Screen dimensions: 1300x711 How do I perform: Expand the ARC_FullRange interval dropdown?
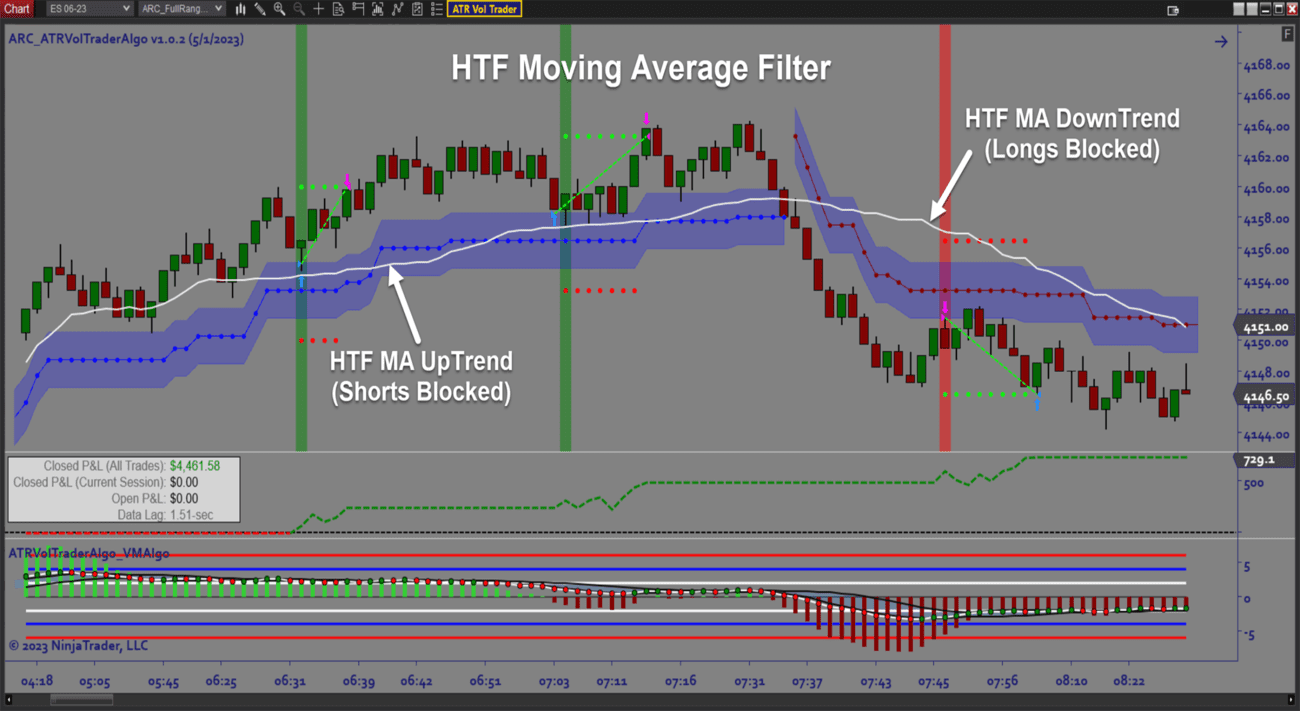181,9
